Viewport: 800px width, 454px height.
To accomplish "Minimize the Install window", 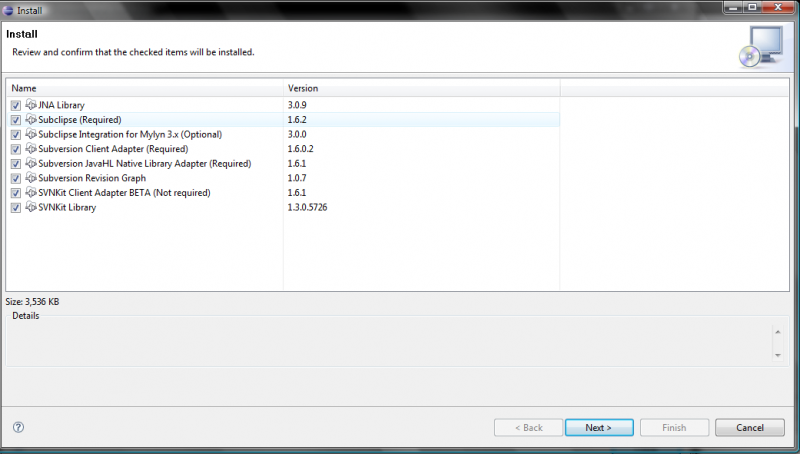I will [x=734, y=7].
